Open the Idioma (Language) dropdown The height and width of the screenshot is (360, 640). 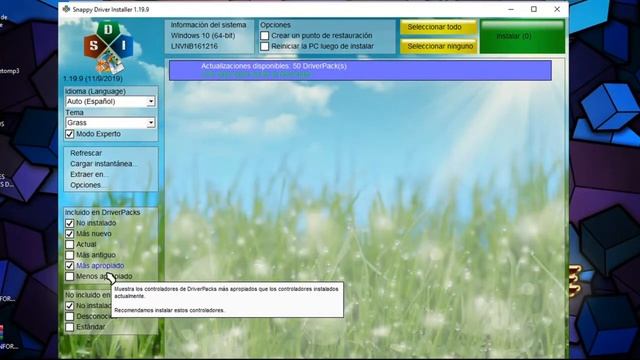click(x=110, y=101)
